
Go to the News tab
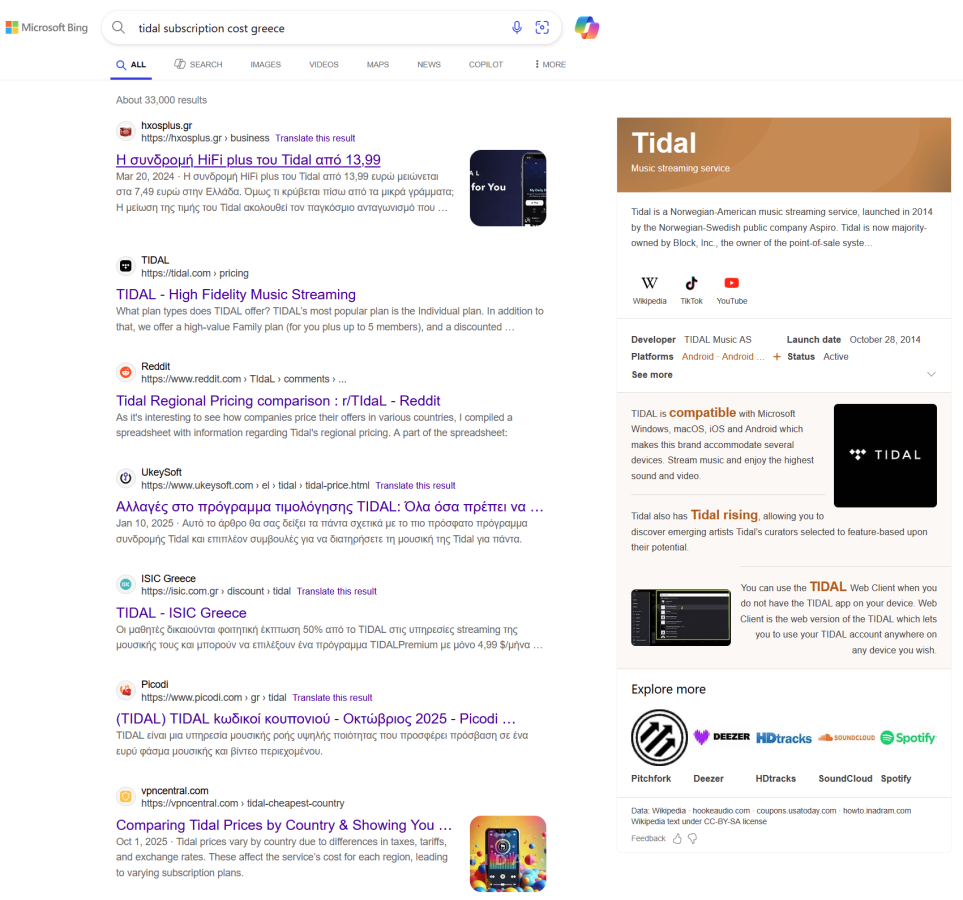tap(428, 64)
